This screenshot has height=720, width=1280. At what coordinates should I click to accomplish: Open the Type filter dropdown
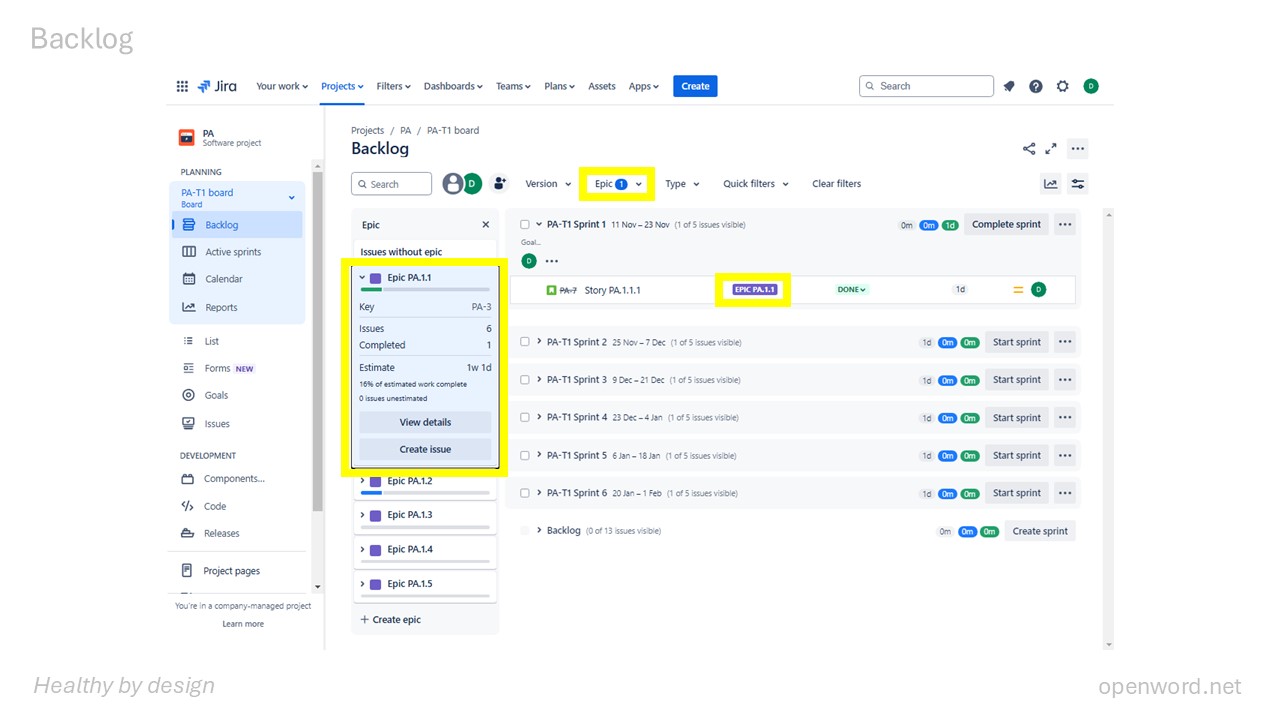683,184
